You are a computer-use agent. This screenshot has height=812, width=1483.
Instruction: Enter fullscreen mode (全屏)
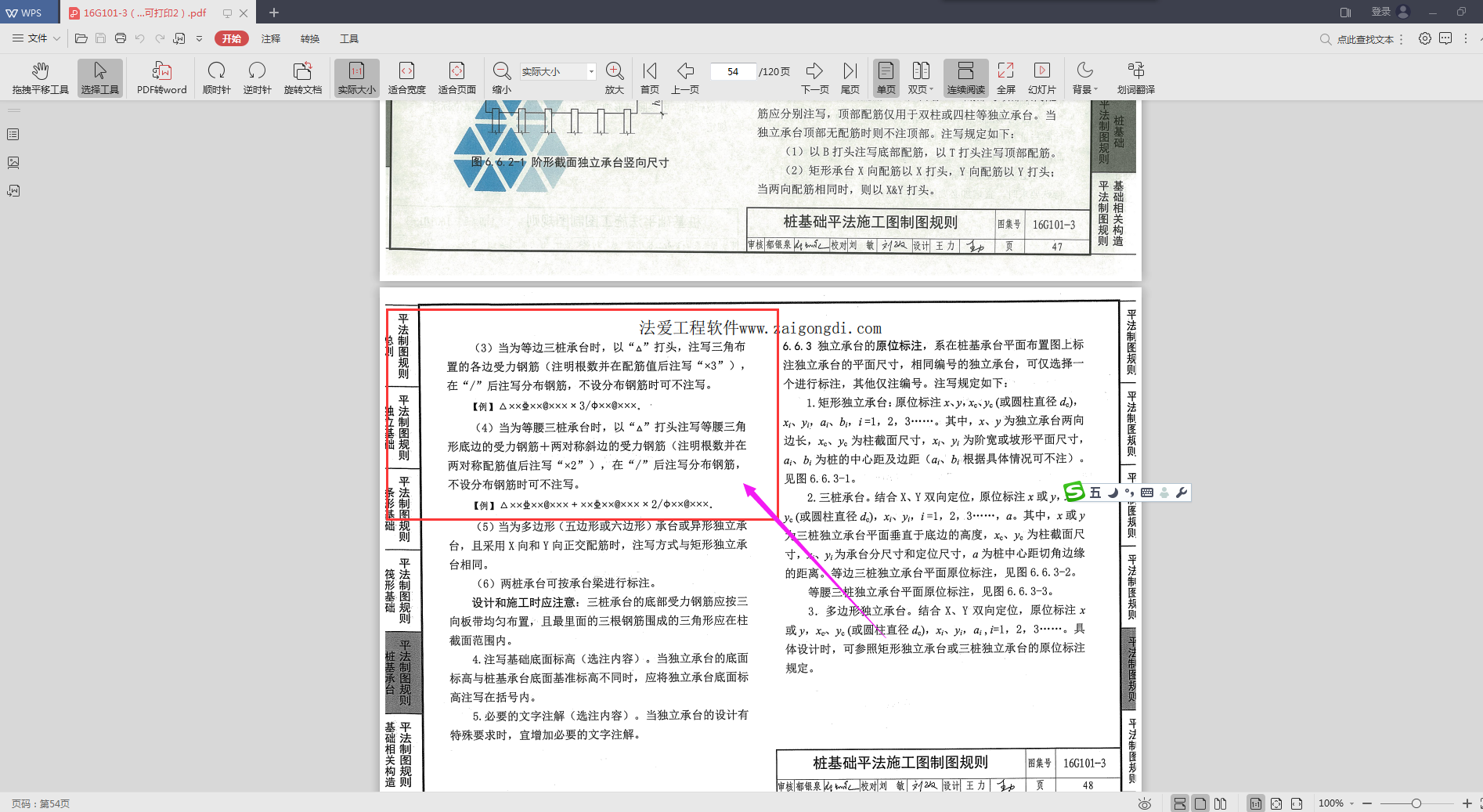tap(1006, 78)
